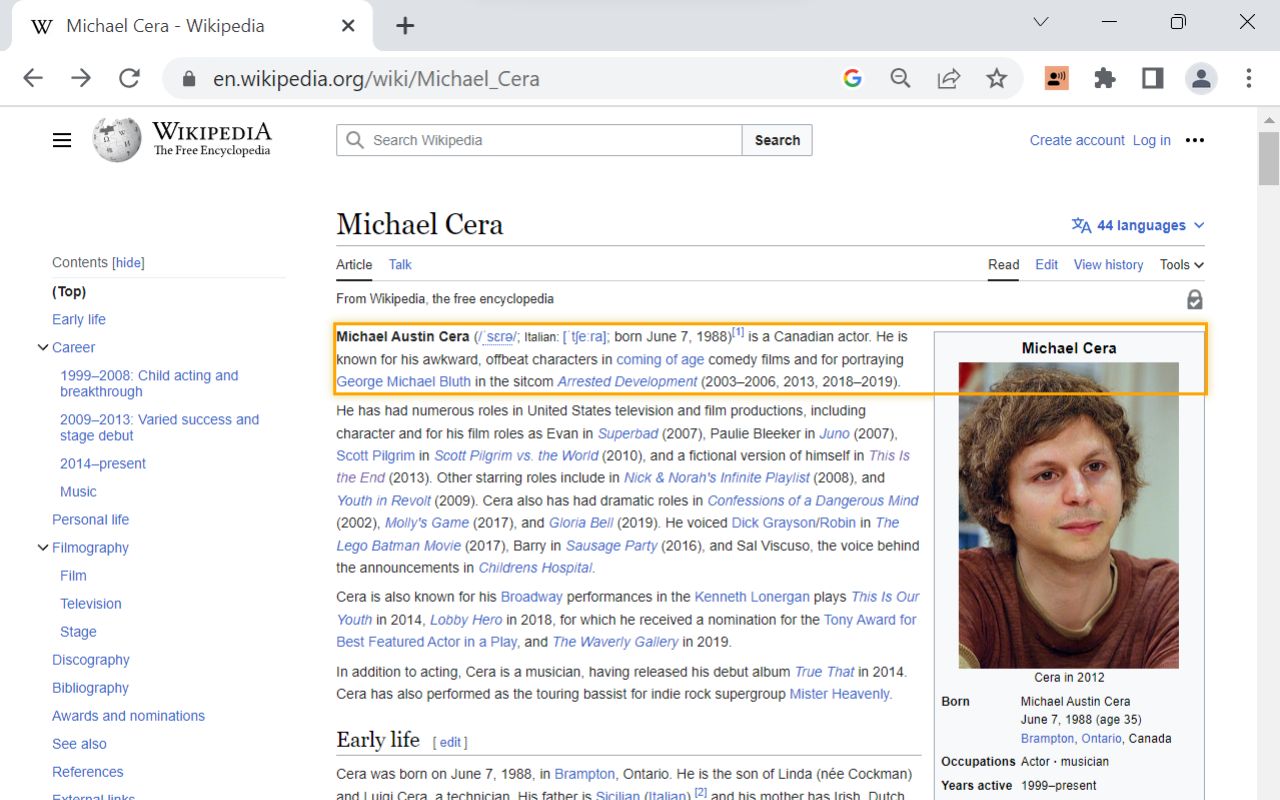Open the Michael Cera infobox photo
Image resolution: width=1280 pixels, height=800 pixels.
click(1068, 515)
